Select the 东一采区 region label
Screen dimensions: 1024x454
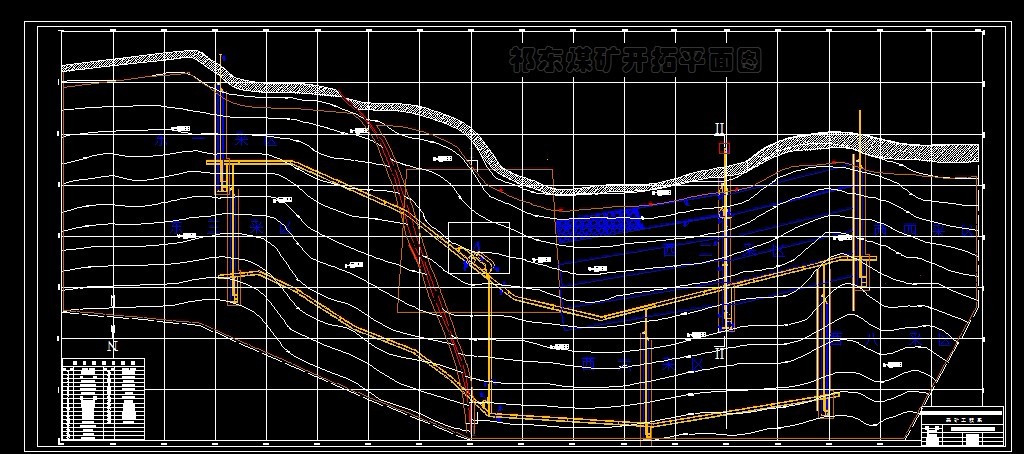(x=217, y=140)
